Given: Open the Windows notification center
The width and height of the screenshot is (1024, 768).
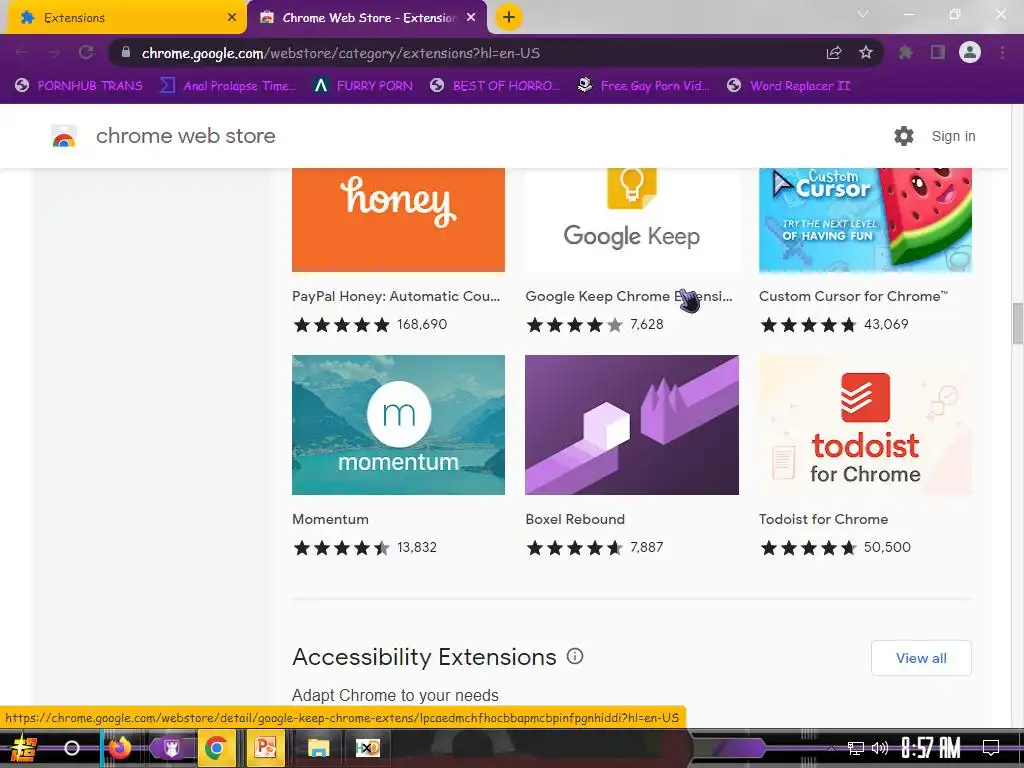Looking at the screenshot, I should [991, 748].
